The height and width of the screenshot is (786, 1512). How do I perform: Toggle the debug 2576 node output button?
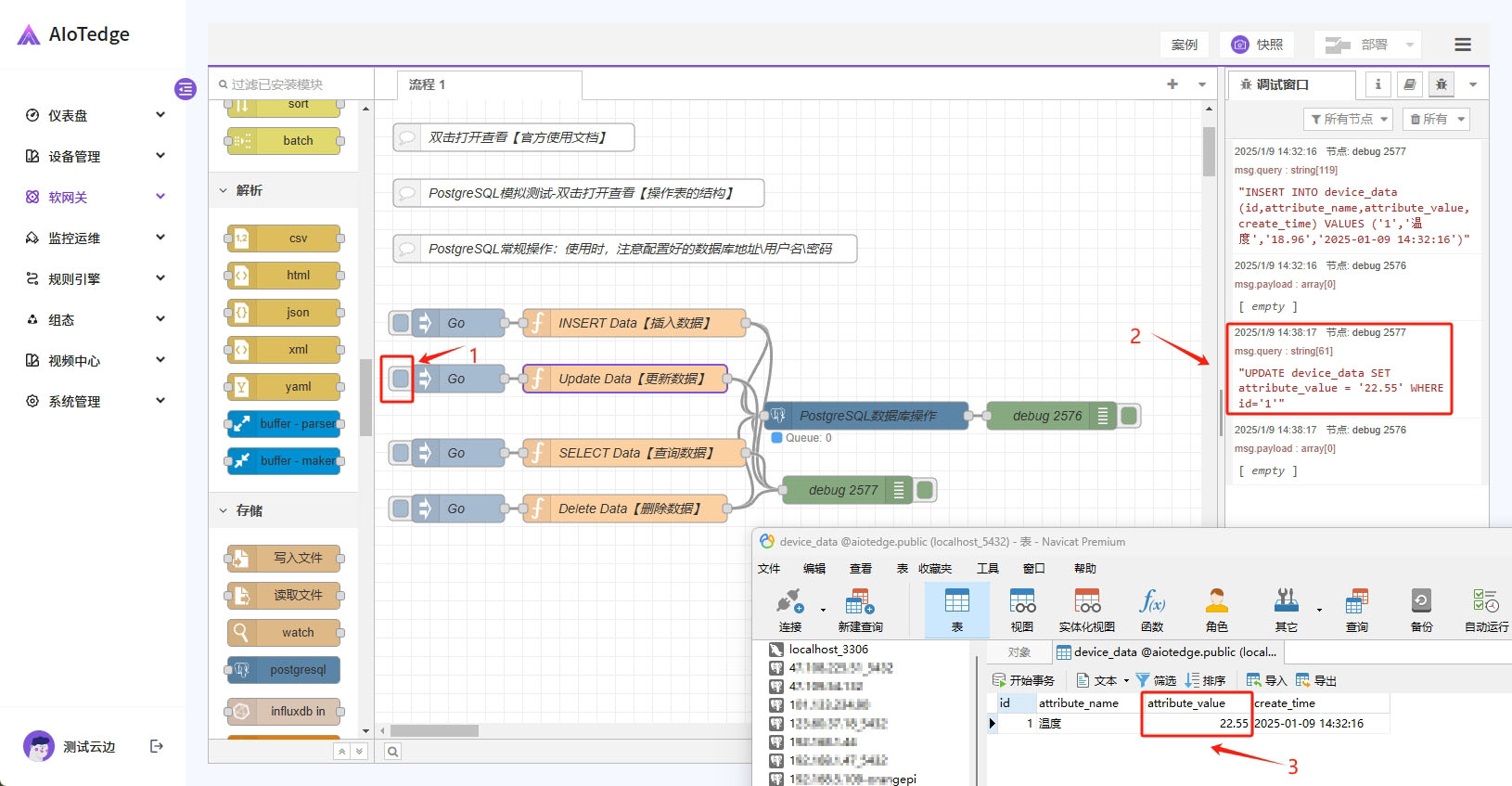click(x=1129, y=416)
